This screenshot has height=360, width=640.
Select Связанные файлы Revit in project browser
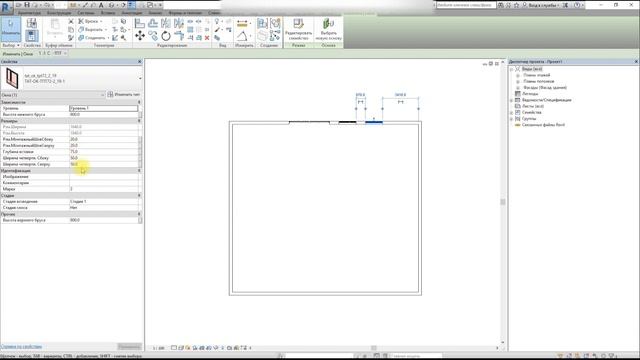543,125
